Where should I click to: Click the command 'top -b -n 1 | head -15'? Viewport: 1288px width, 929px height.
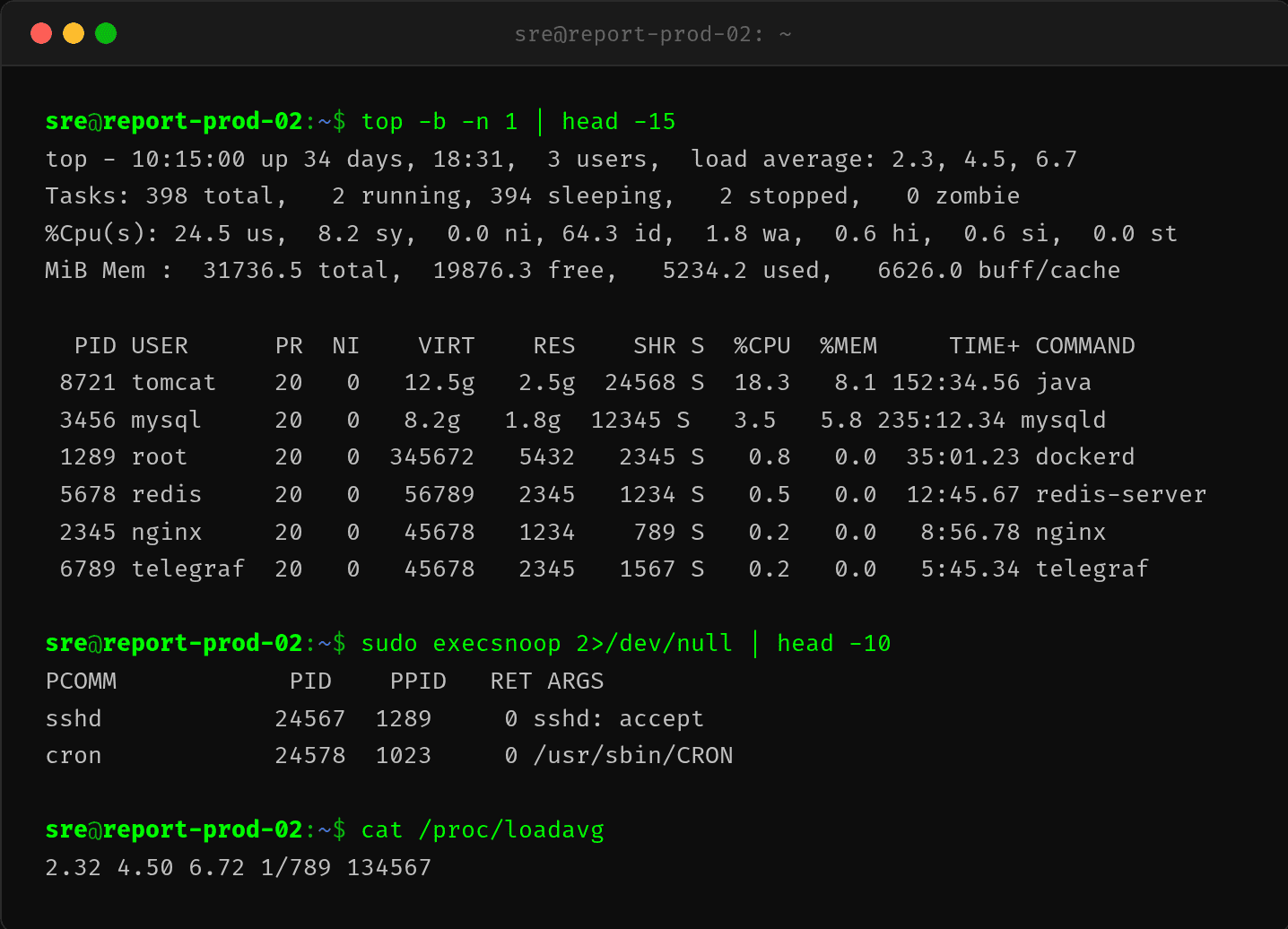(518, 122)
